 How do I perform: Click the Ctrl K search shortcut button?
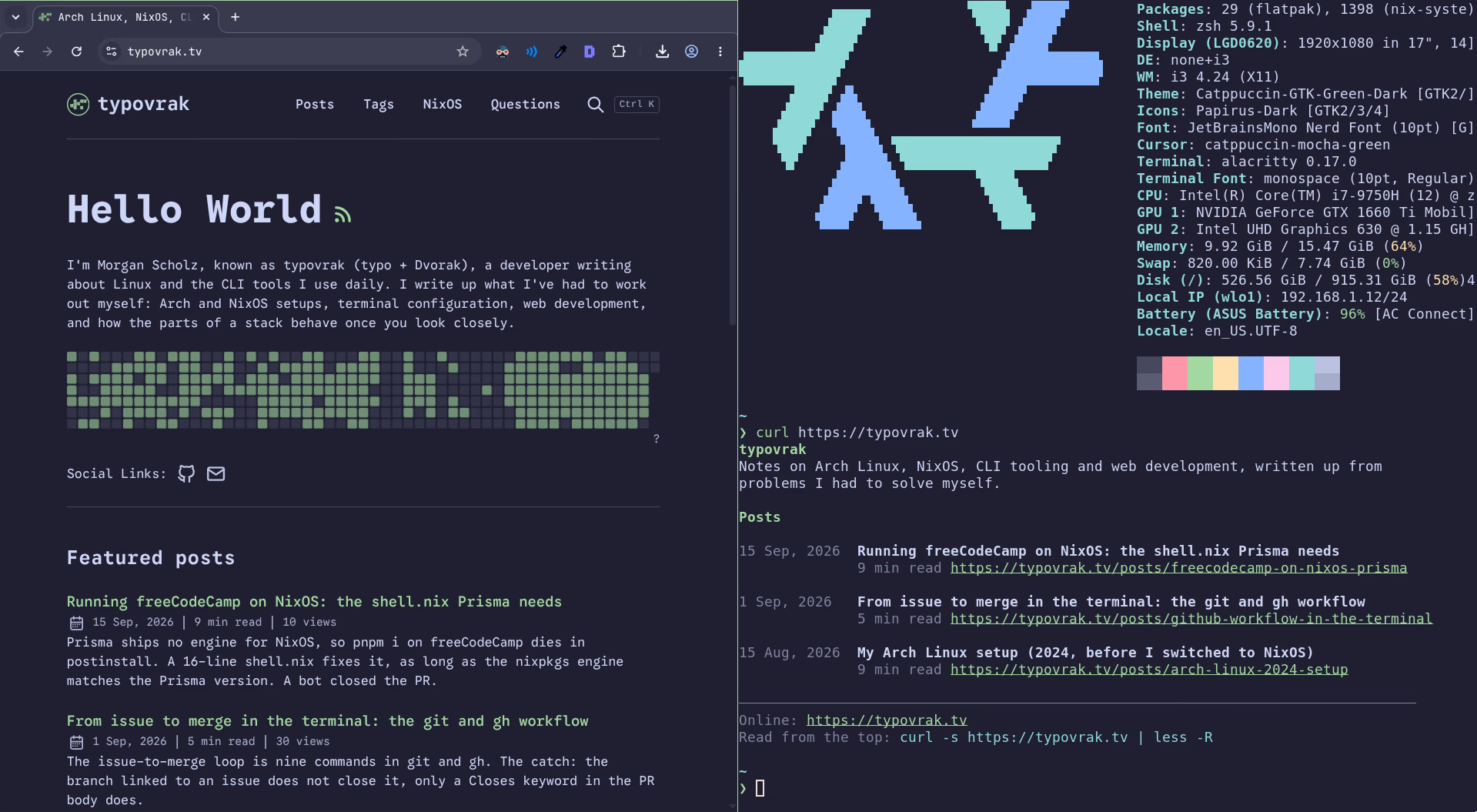click(x=637, y=105)
